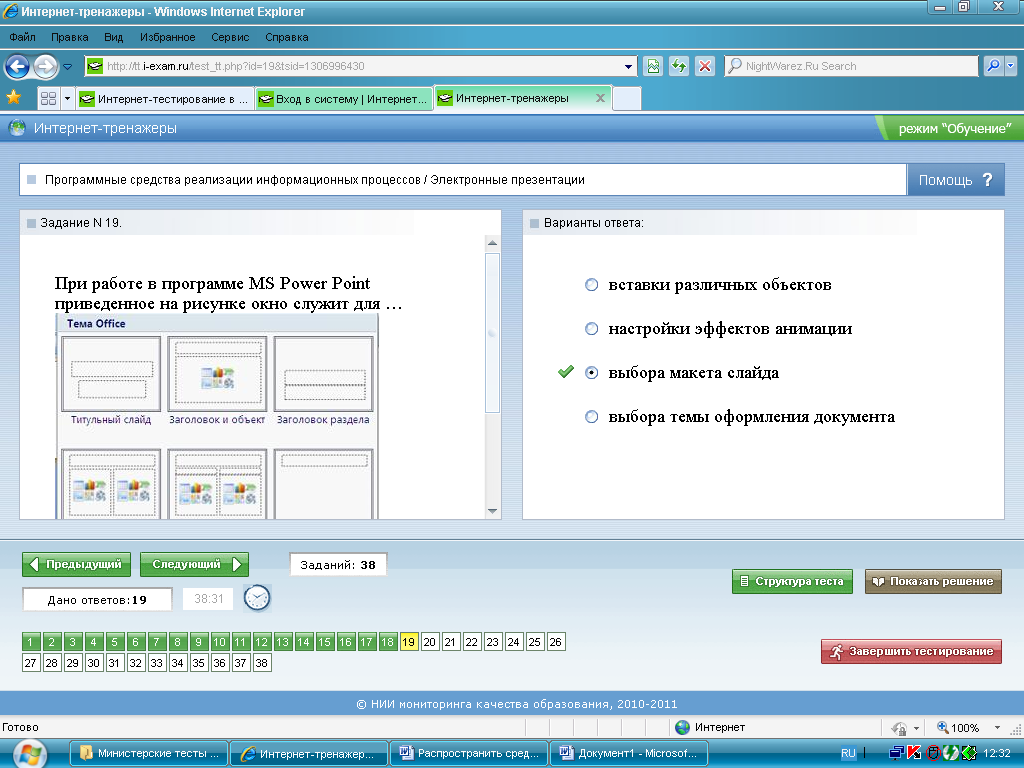1024x768 pixels.
Task: Click in the NightWarez.Ru Search field
Action: pyautogui.click(x=850, y=66)
